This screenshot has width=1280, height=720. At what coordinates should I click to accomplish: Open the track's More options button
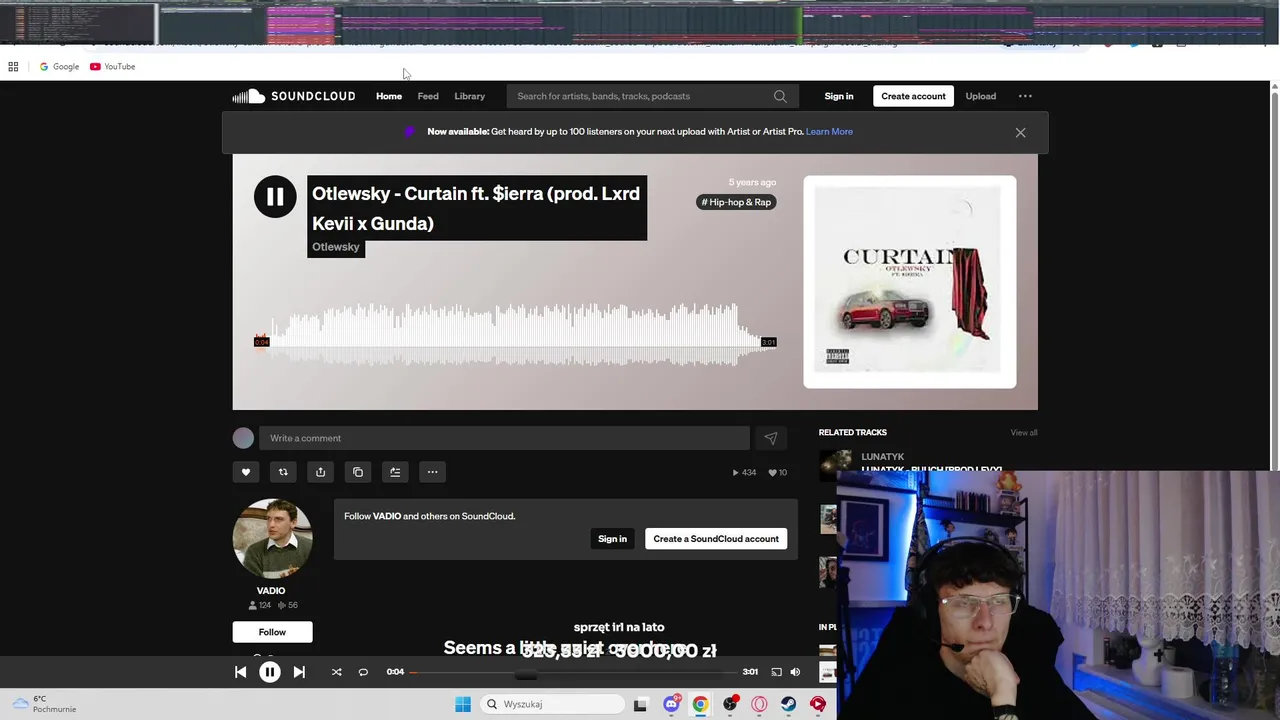click(432, 472)
